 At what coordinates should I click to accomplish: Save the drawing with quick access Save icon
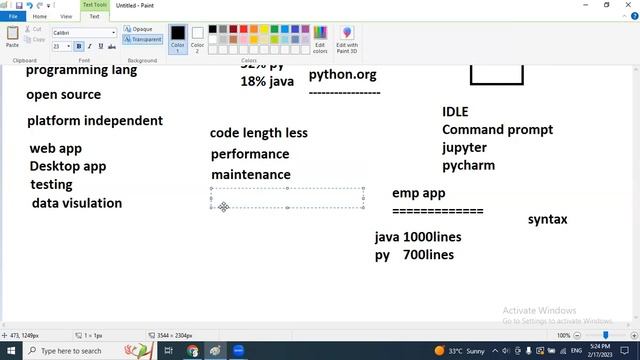(x=19, y=5)
